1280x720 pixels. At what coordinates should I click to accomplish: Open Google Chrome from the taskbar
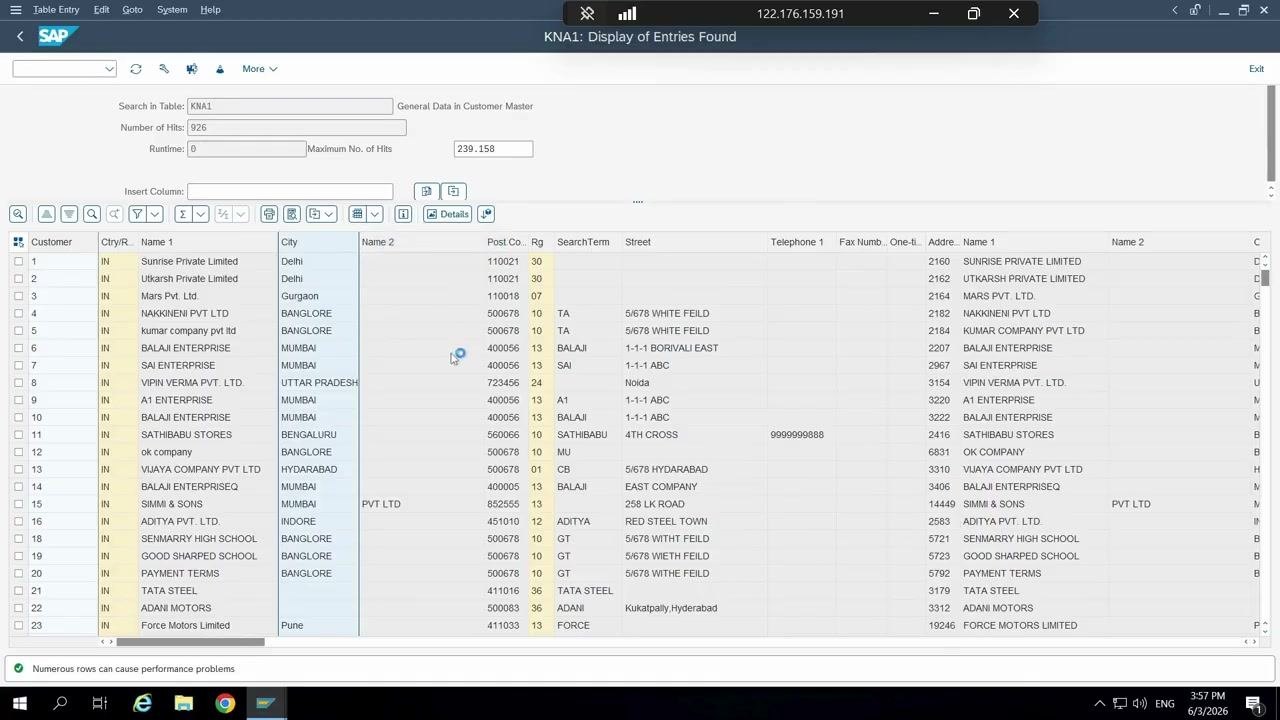click(225, 704)
